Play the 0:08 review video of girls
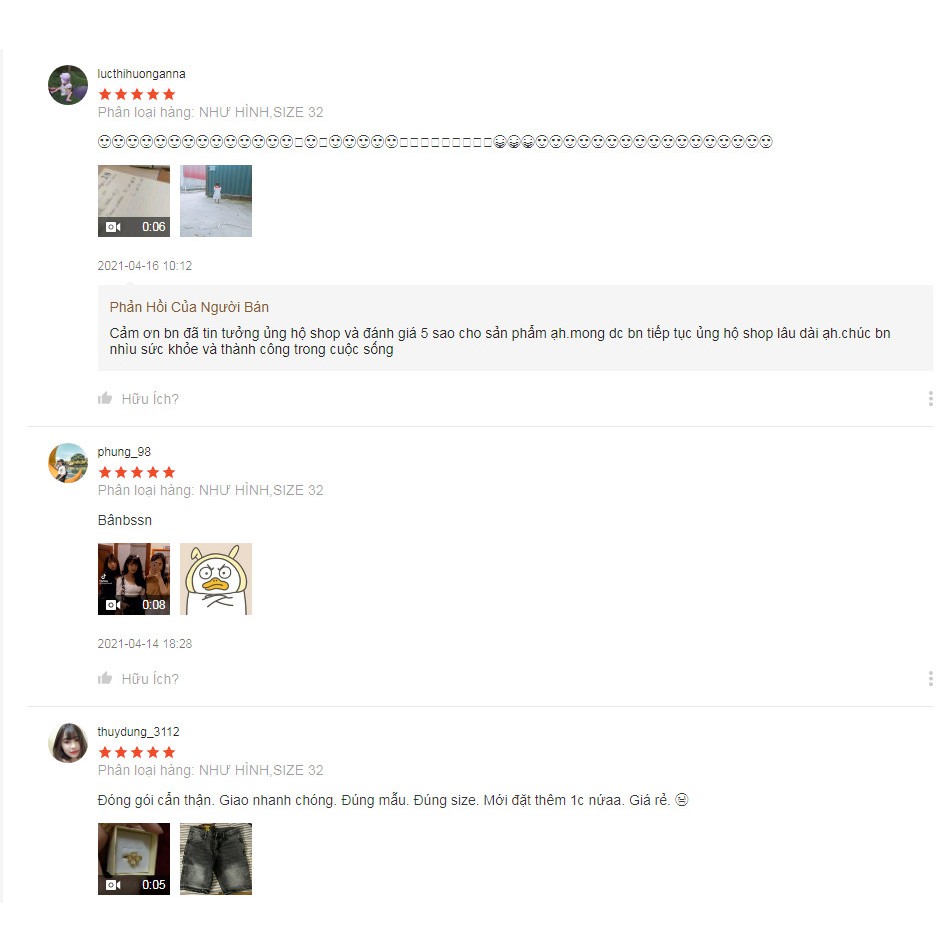This screenshot has width=952, height=952. pos(134,579)
